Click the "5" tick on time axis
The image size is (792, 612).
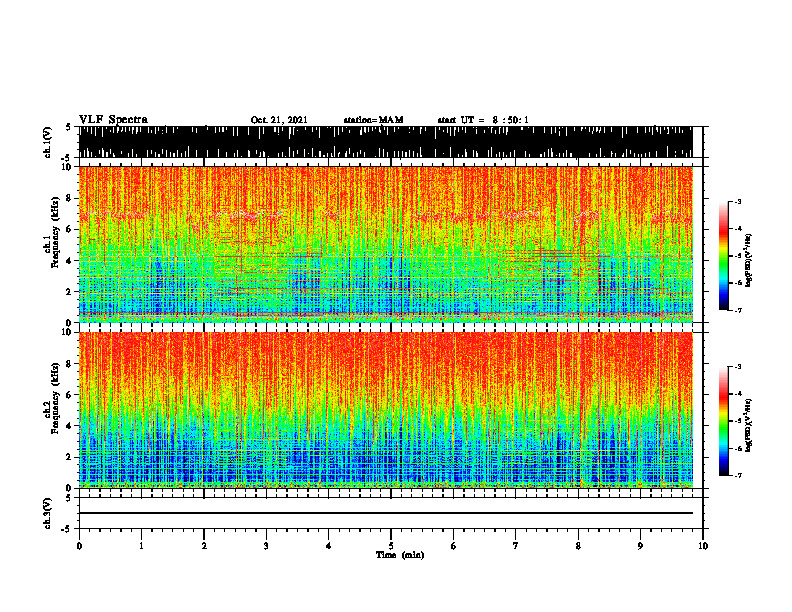pyautogui.click(x=391, y=546)
